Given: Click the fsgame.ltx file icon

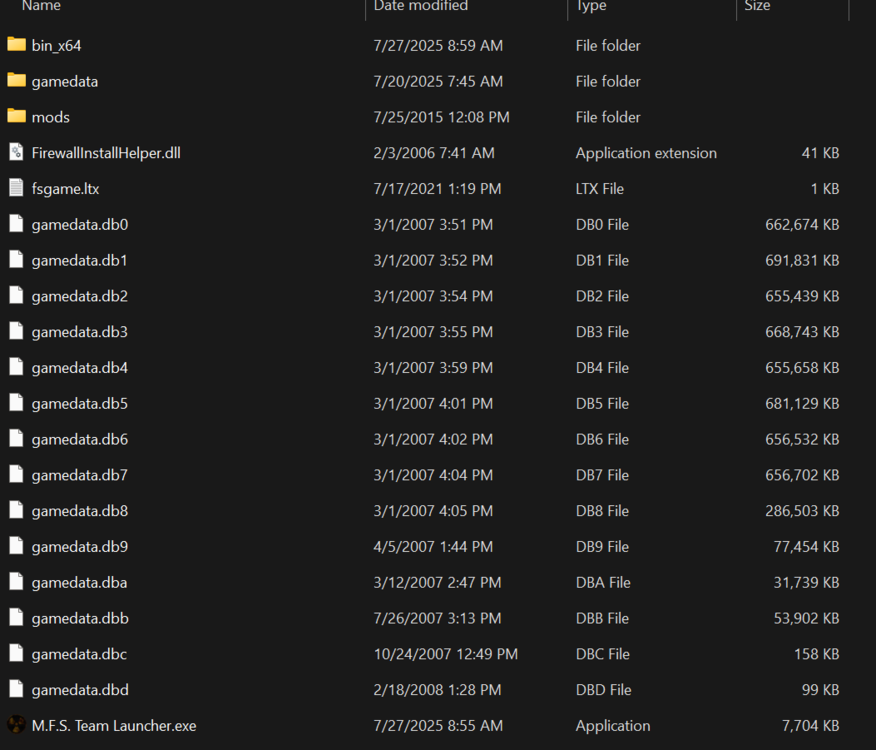Looking at the screenshot, I should (x=16, y=188).
